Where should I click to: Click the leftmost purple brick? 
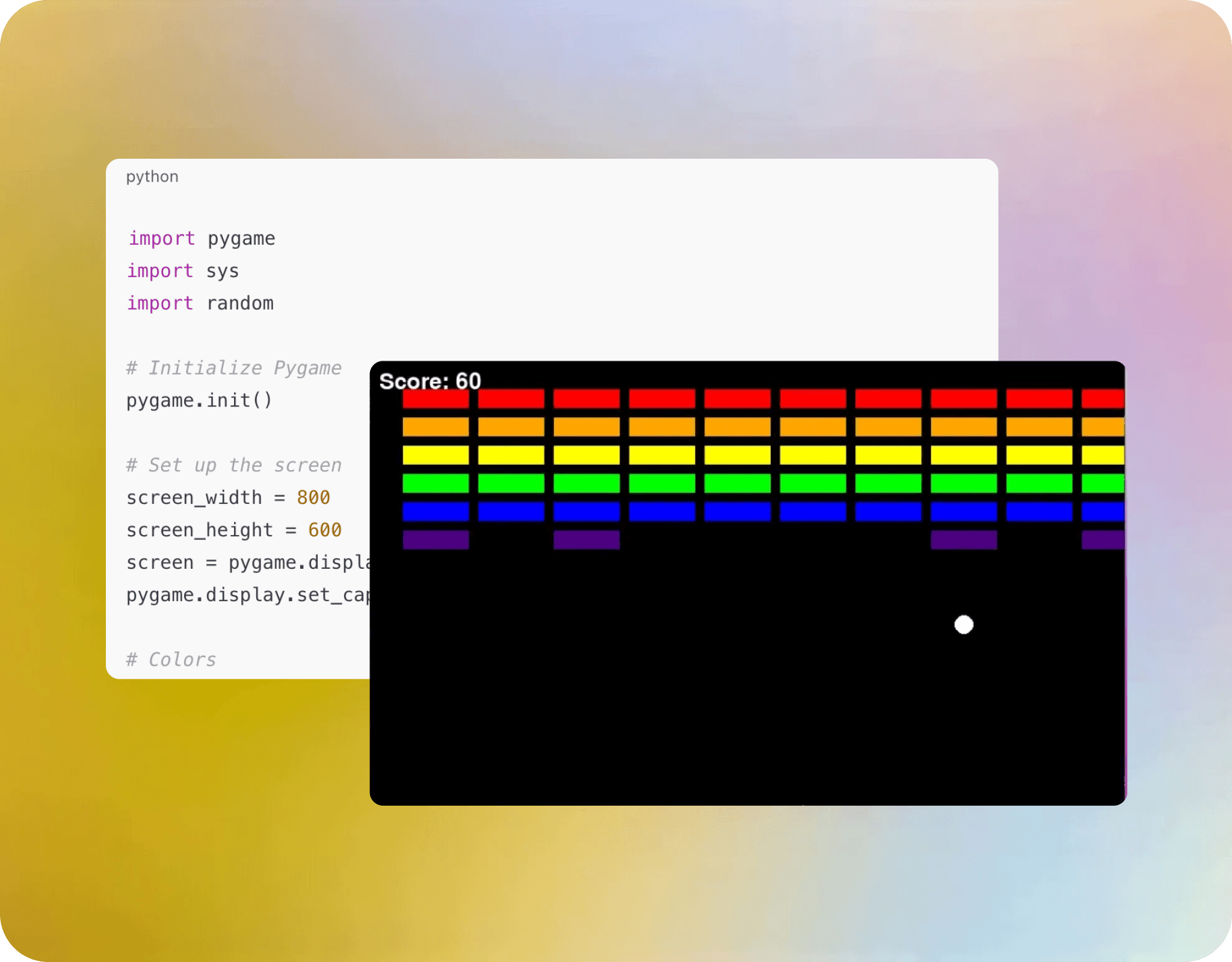pos(436,540)
